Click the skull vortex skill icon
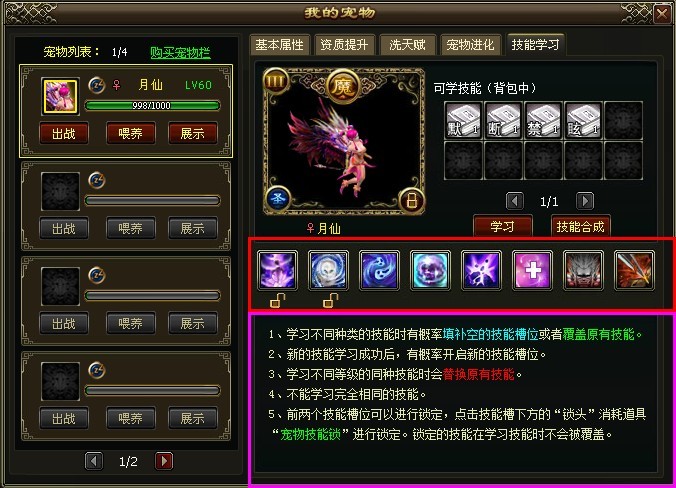 tap(329, 270)
